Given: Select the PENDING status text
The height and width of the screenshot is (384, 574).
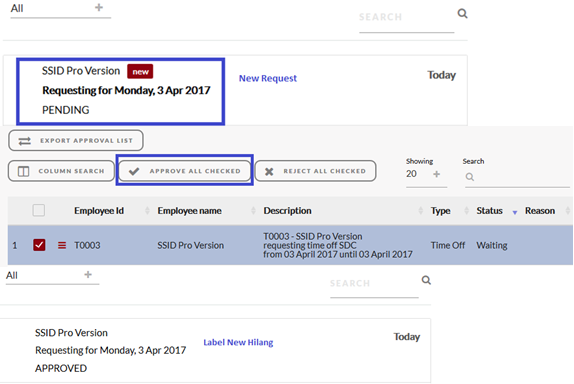Looking at the screenshot, I should 66,110.
